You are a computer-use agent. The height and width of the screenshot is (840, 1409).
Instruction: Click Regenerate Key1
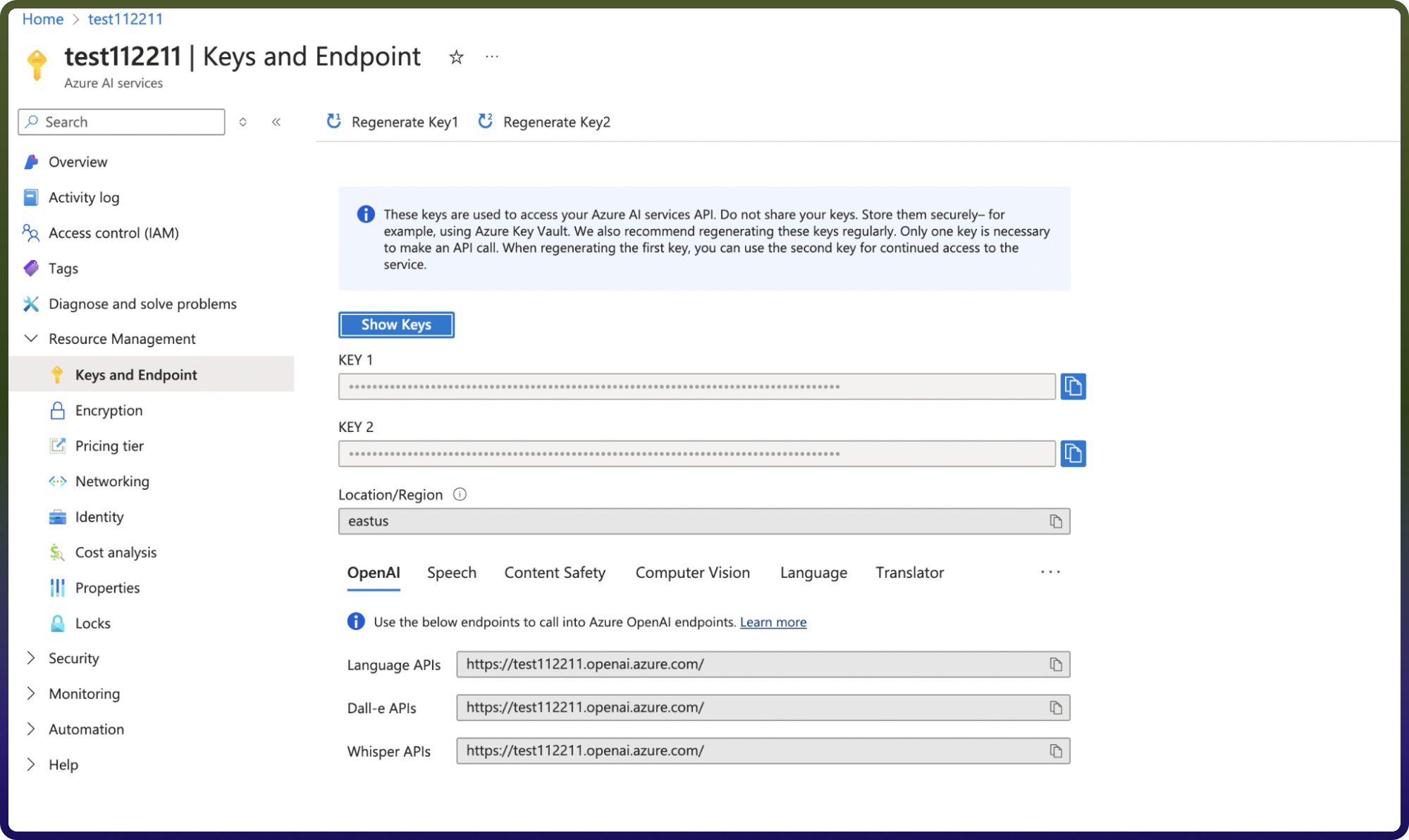coord(393,122)
